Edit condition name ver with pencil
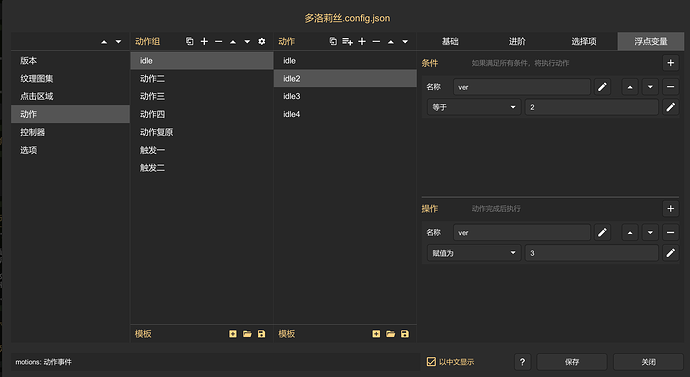The height and width of the screenshot is (377, 690). 602,87
